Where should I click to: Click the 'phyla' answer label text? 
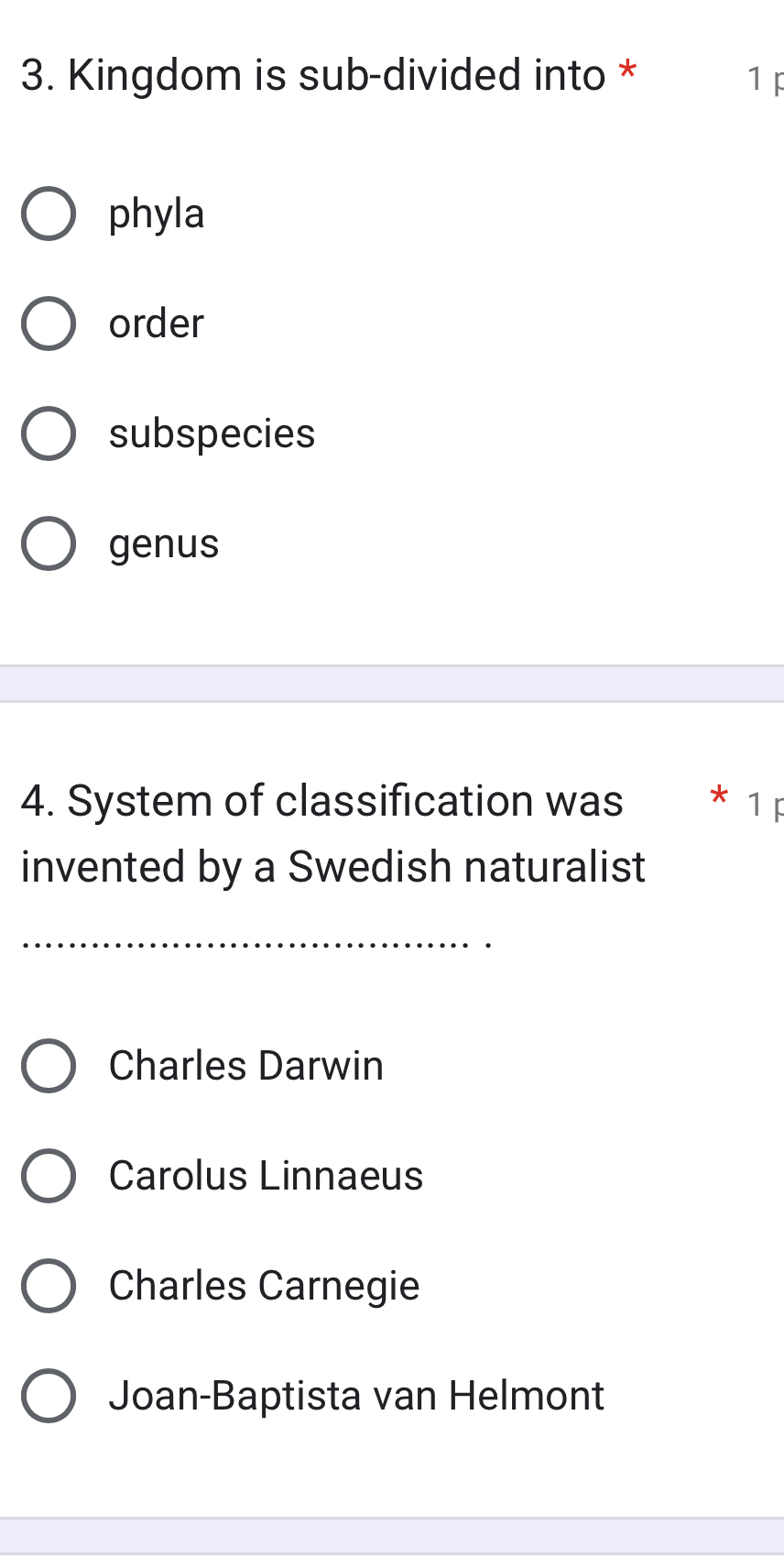pyautogui.click(x=157, y=214)
